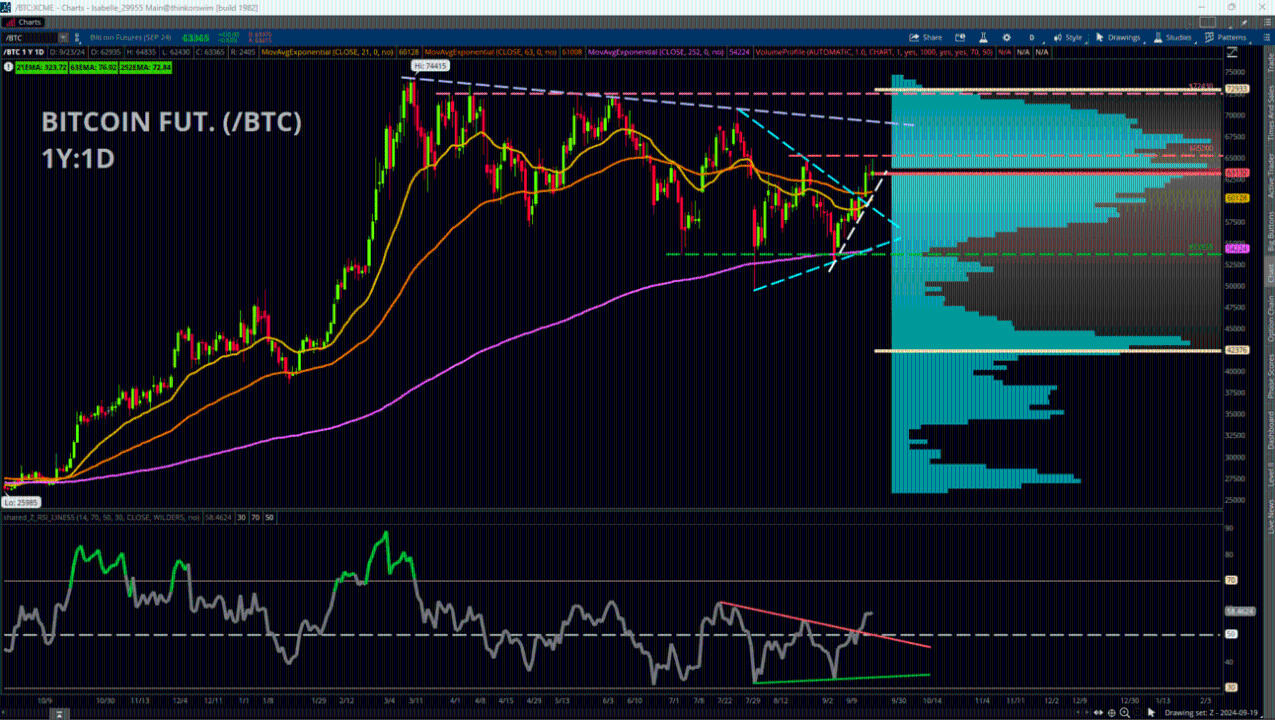The image size is (1275, 720).
Task: Open the Trade side panel tab
Action: [1270, 60]
